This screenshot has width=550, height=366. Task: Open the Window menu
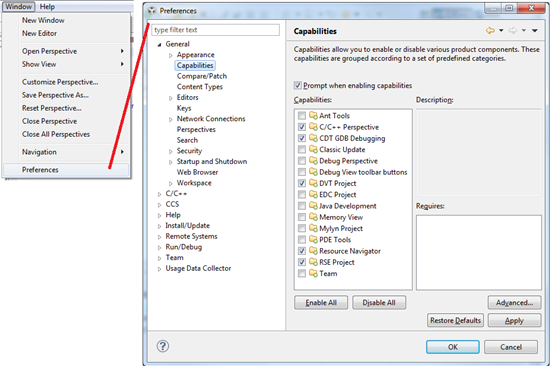tap(19, 6)
